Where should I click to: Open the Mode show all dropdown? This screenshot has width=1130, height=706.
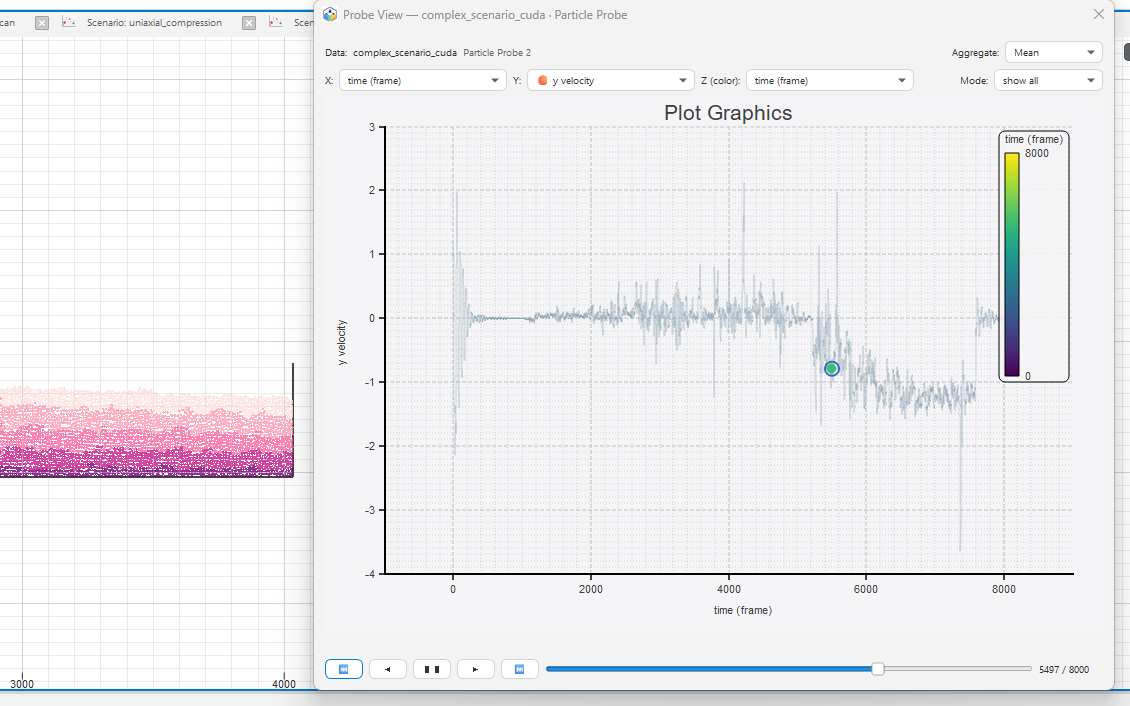1048,81
